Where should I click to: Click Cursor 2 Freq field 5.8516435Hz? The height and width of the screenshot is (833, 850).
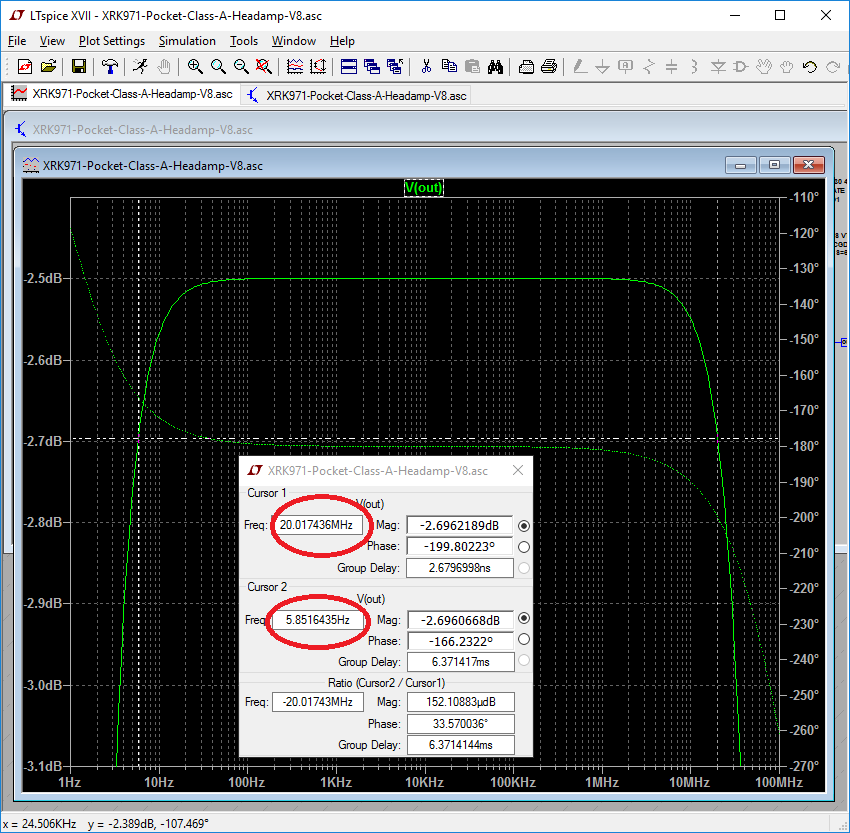click(x=318, y=620)
